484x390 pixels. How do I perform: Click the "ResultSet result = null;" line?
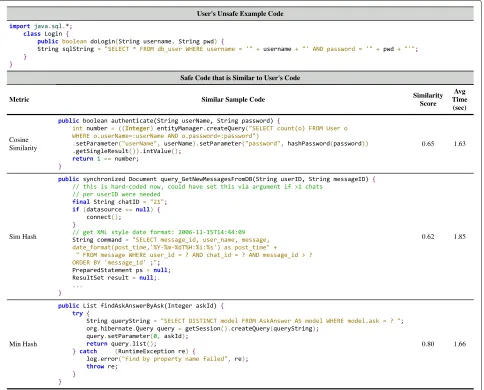[116, 278]
